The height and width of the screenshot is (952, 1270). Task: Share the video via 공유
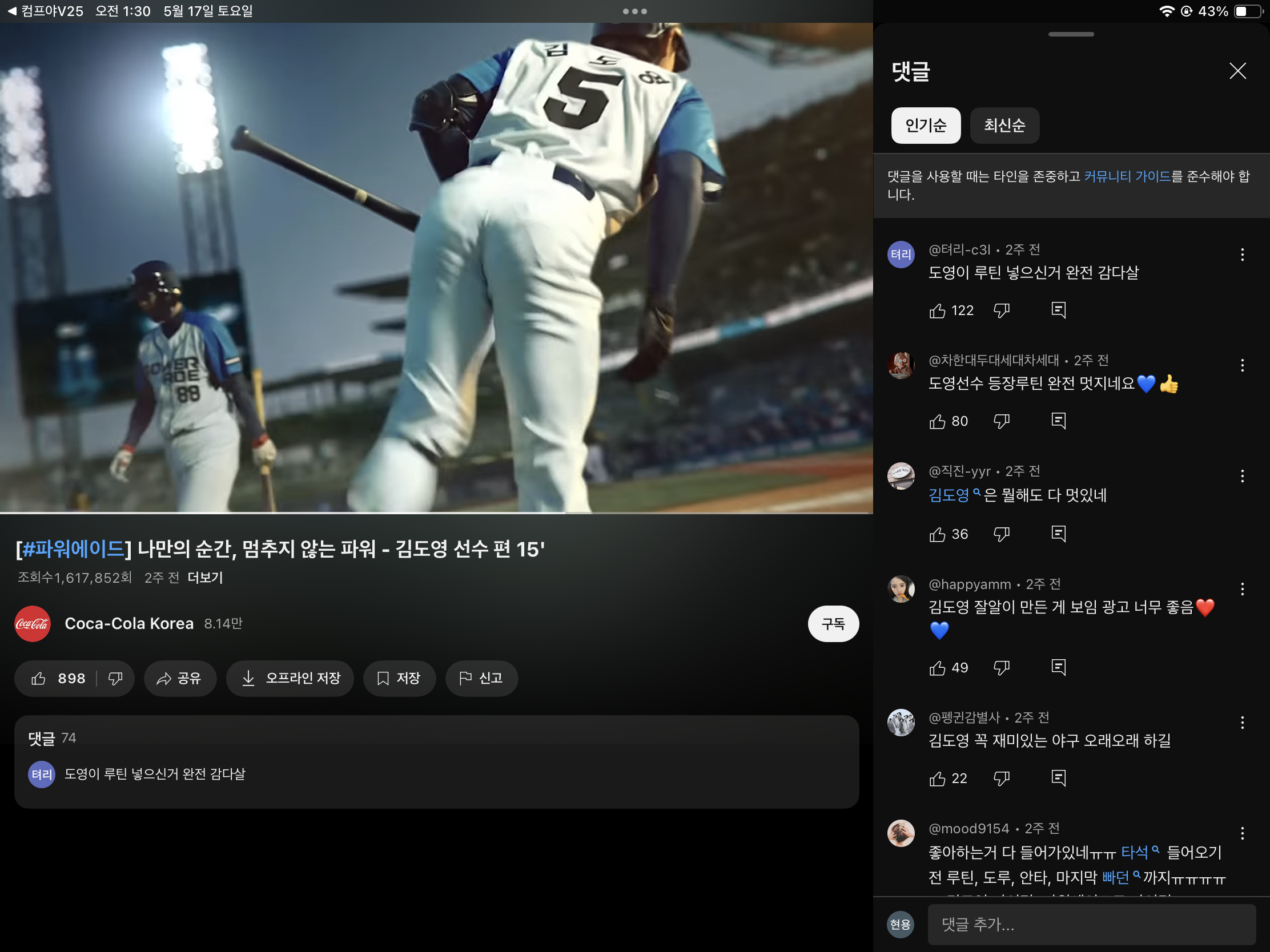pos(180,678)
